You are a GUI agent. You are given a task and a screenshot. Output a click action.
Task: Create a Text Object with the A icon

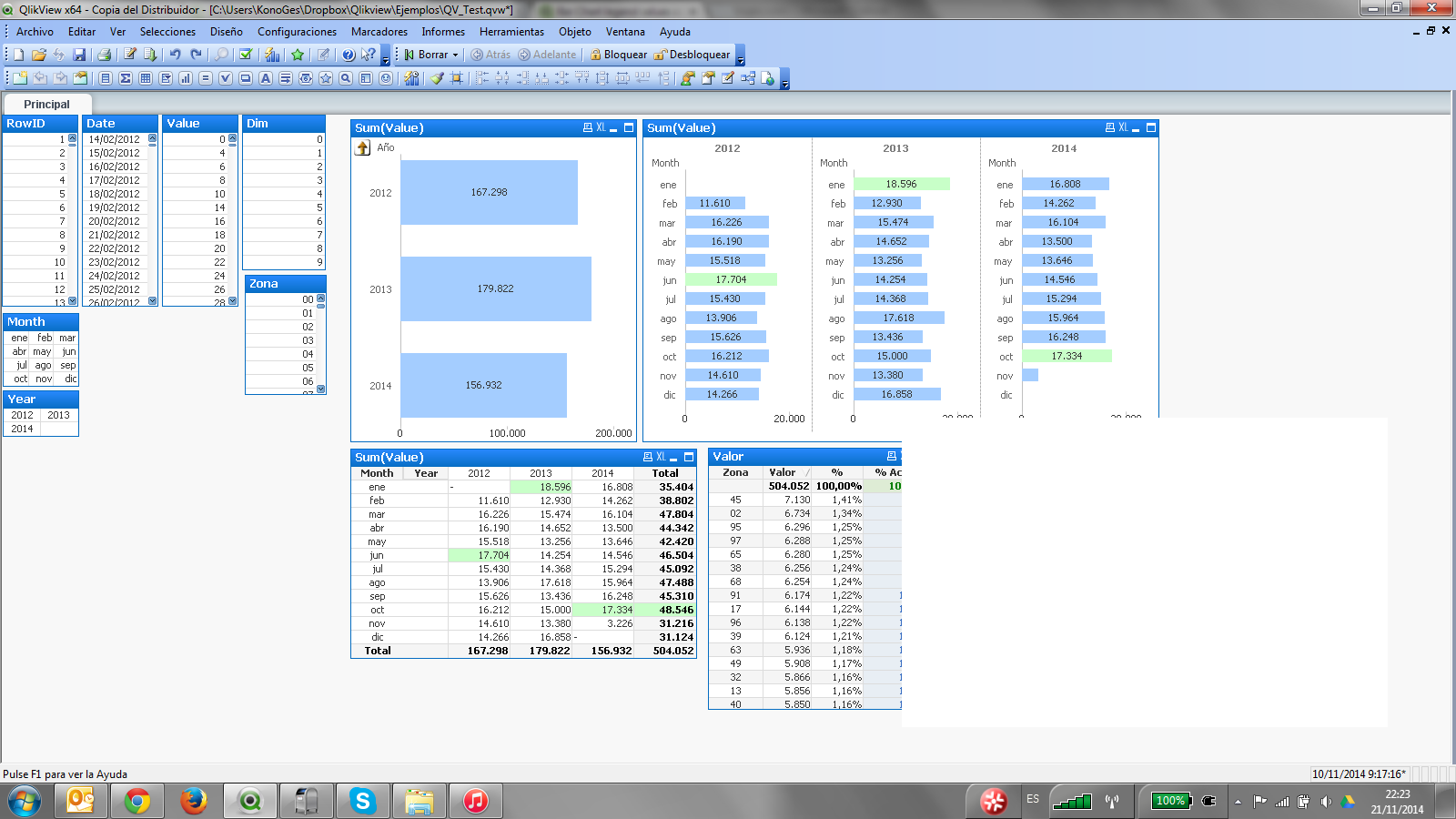coord(266,78)
